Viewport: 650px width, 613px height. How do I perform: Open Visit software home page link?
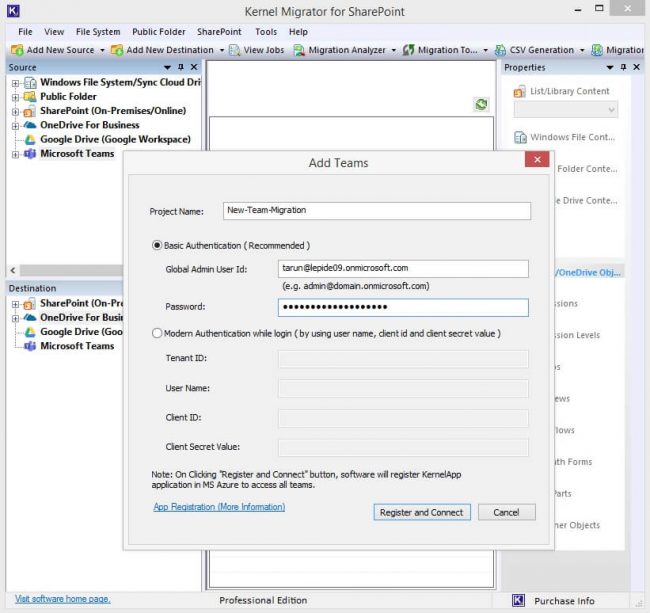pyautogui.click(x=63, y=599)
